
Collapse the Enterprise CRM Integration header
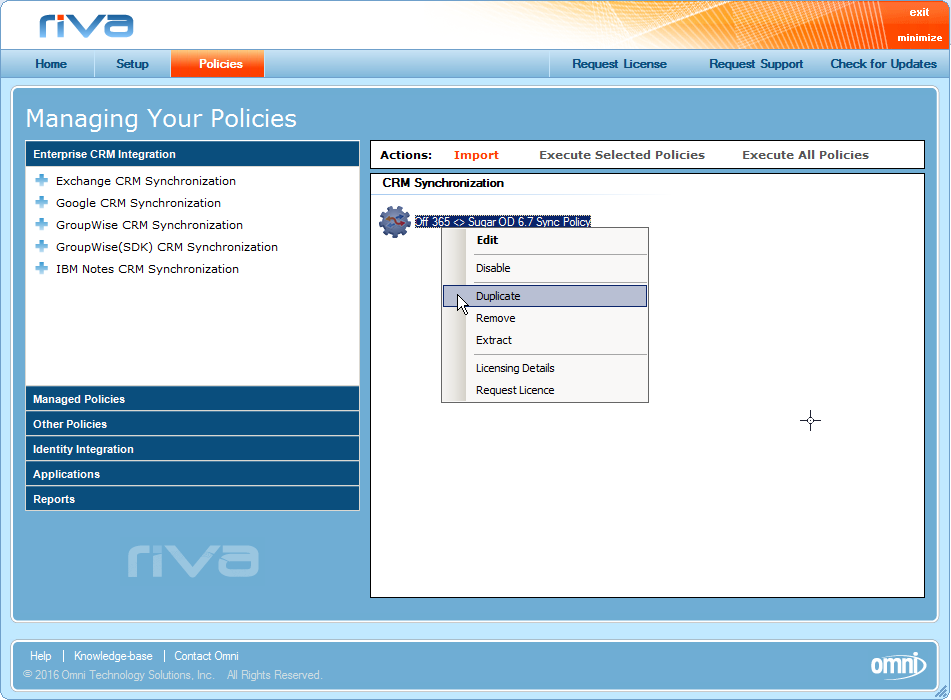192,154
